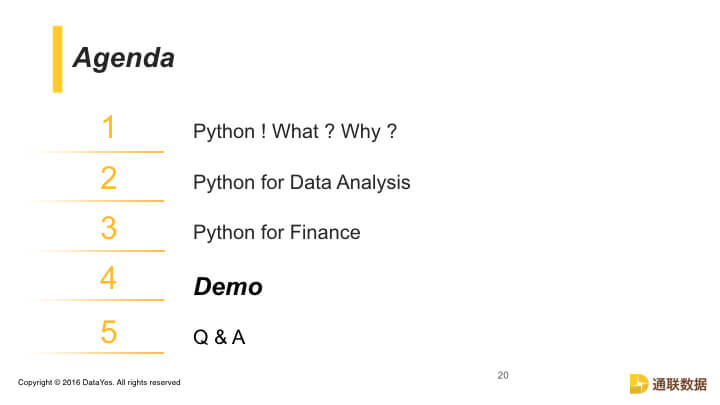Click the Python for Finance item
This screenshot has width=720, height=405.
277,232
